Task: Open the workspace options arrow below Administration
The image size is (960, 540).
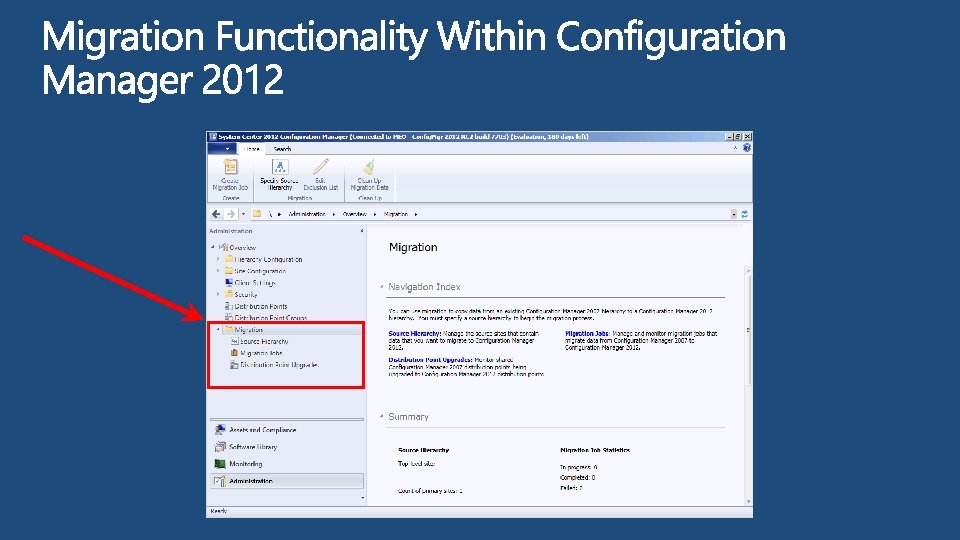Action: coord(362,498)
